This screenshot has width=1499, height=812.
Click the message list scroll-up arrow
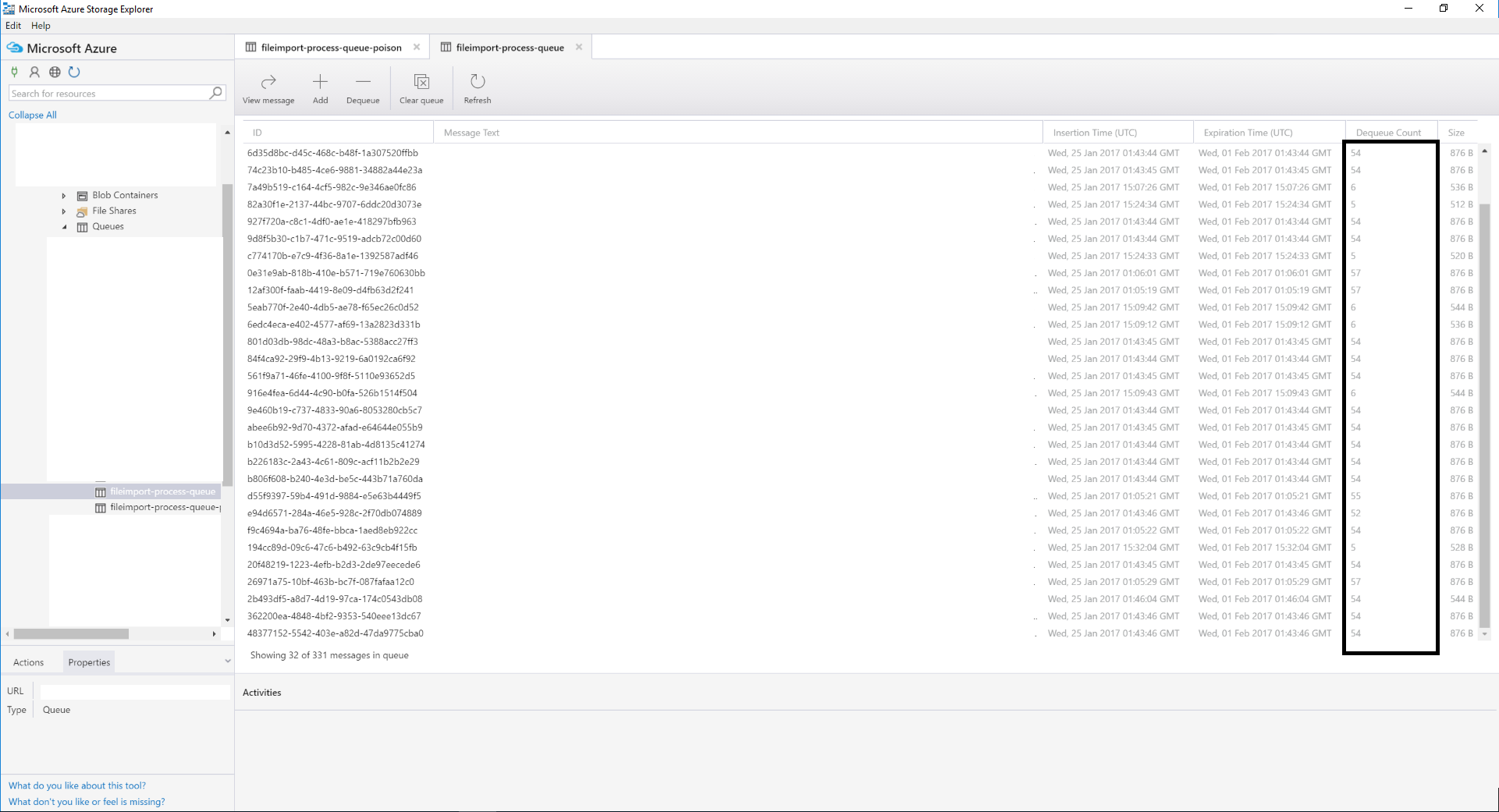point(1484,151)
